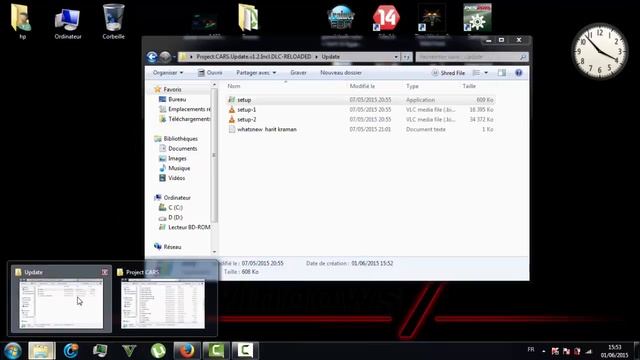Open the green Camtasia taskbar icon

click(216, 351)
